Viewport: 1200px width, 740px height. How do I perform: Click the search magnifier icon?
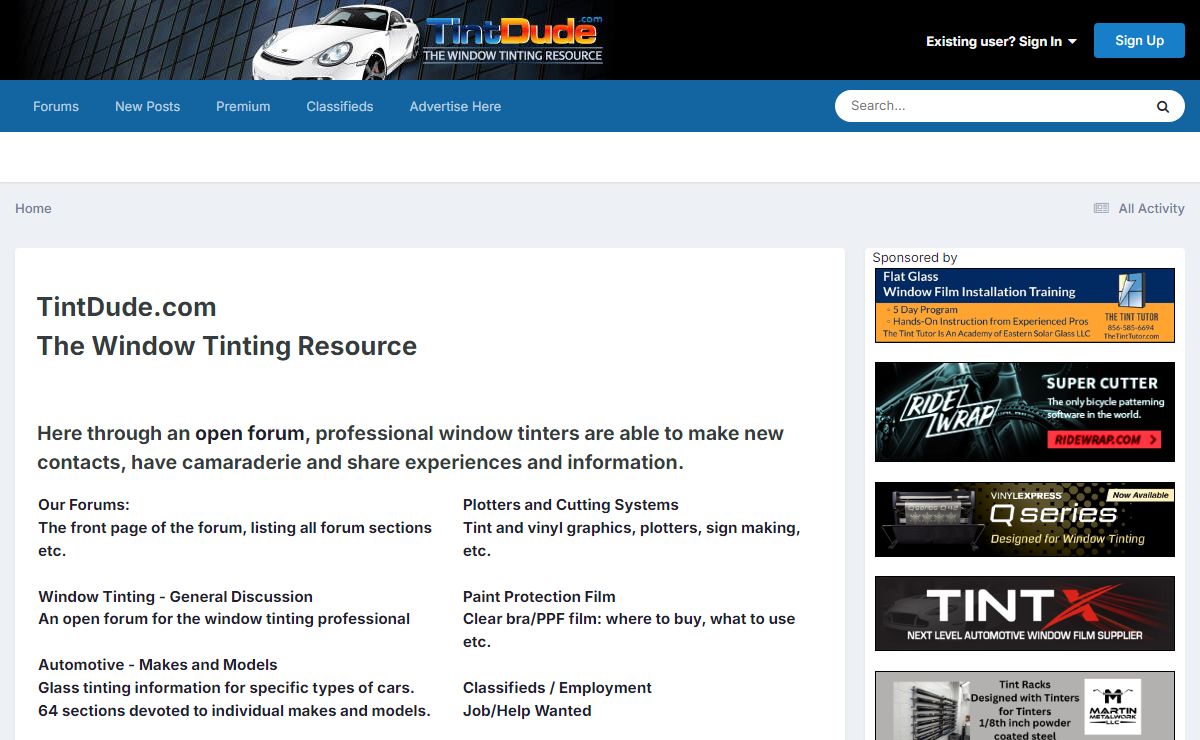pyautogui.click(x=1162, y=106)
